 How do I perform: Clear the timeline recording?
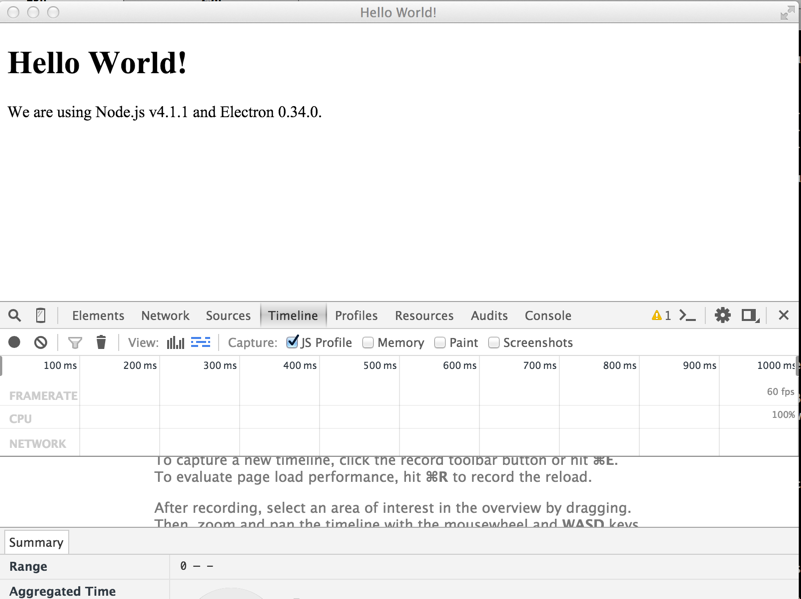pos(41,342)
